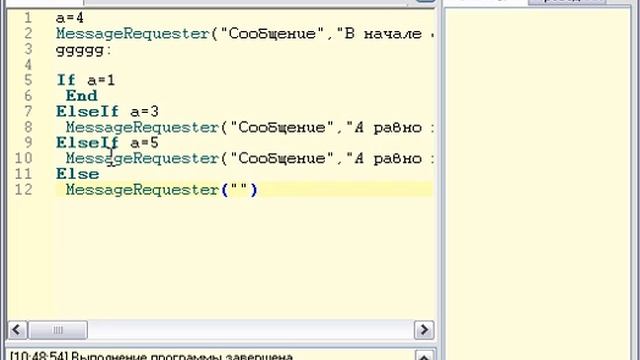The height and width of the screenshot is (360, 640).
Task: Click MessageRequester call with "В начале" text
Action: pos(244,33)
